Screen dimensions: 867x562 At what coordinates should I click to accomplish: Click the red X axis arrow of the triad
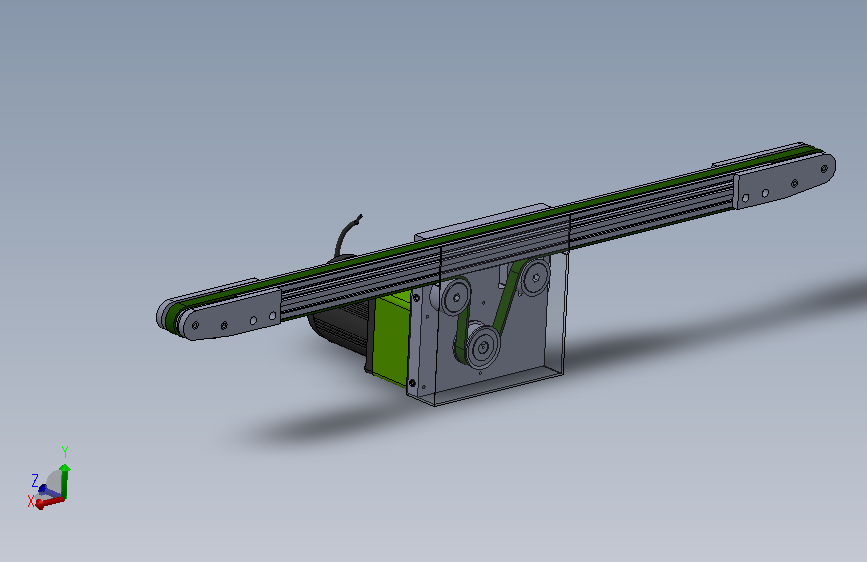[50, 502]
